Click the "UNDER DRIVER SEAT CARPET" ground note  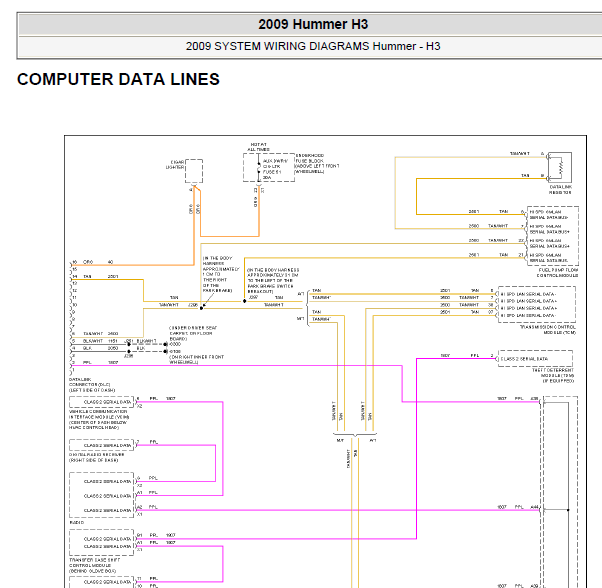click(193, 333)
